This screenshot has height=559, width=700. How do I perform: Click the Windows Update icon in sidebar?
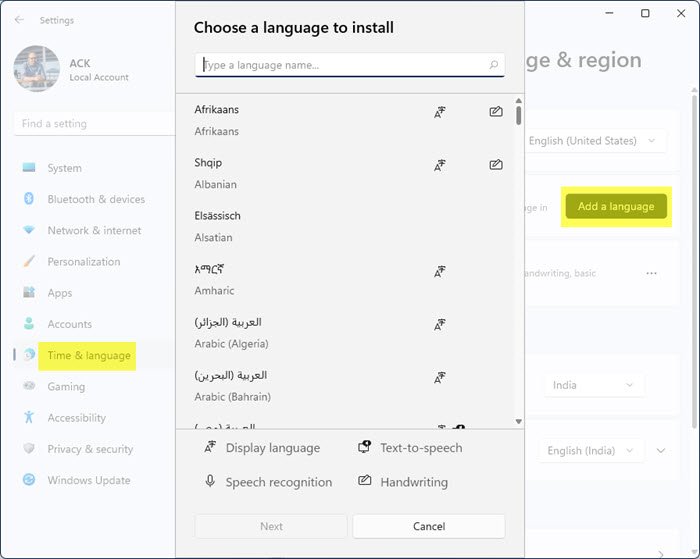(28, 480)
